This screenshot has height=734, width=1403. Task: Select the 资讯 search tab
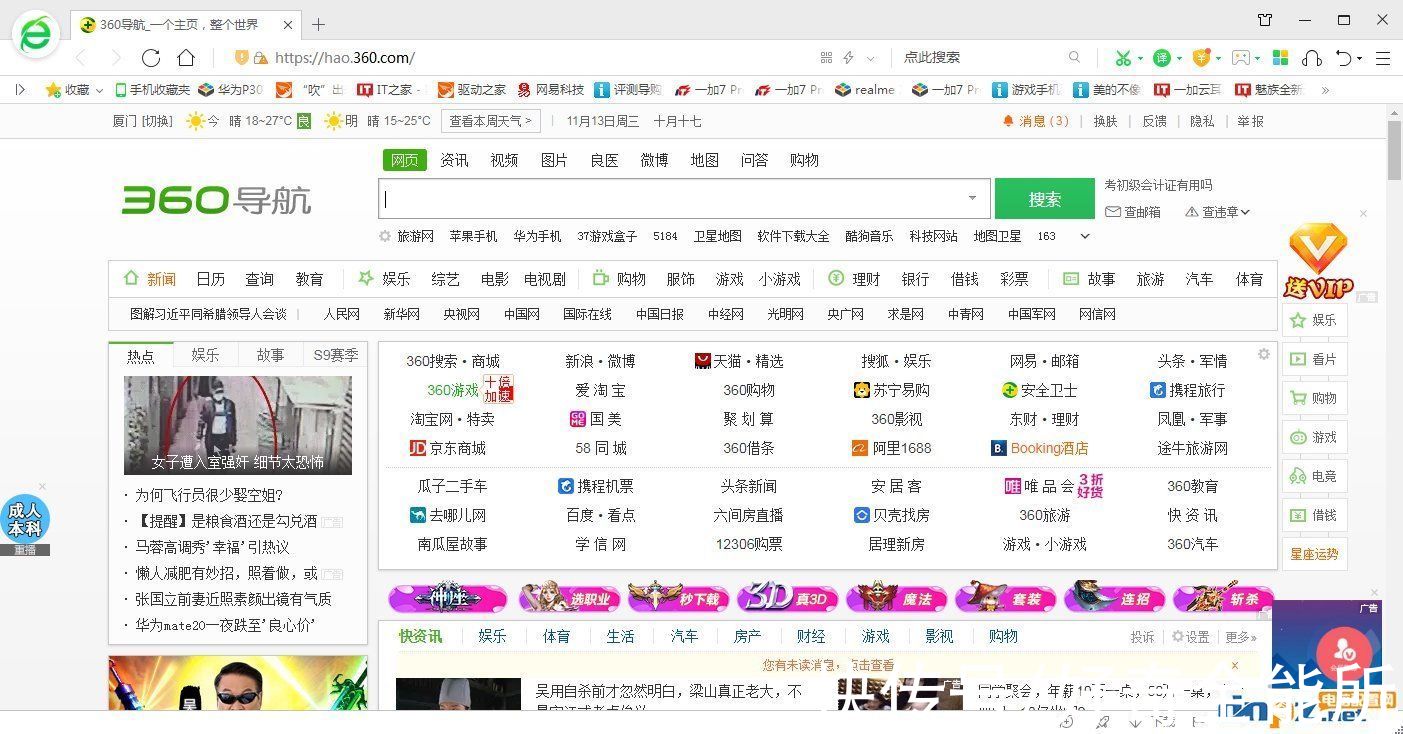(454, 160)
